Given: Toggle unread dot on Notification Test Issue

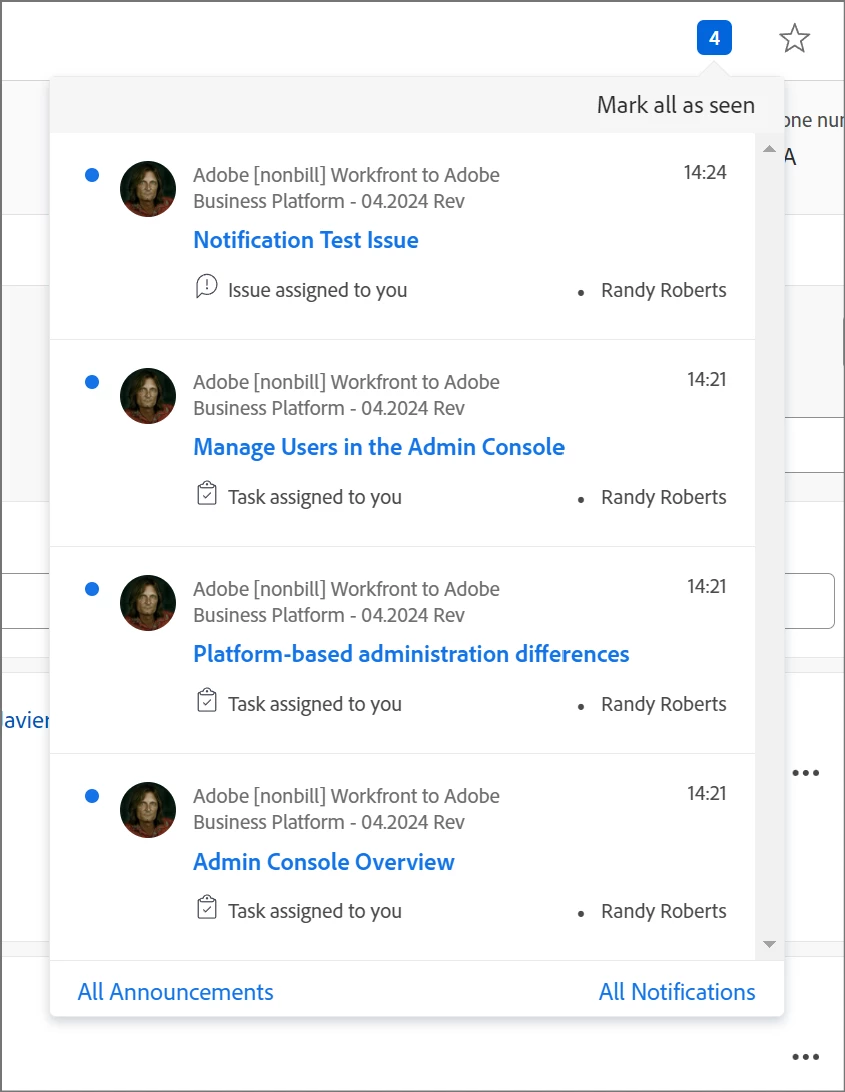Looking at the screenshot, I should (x=92, y=175).
